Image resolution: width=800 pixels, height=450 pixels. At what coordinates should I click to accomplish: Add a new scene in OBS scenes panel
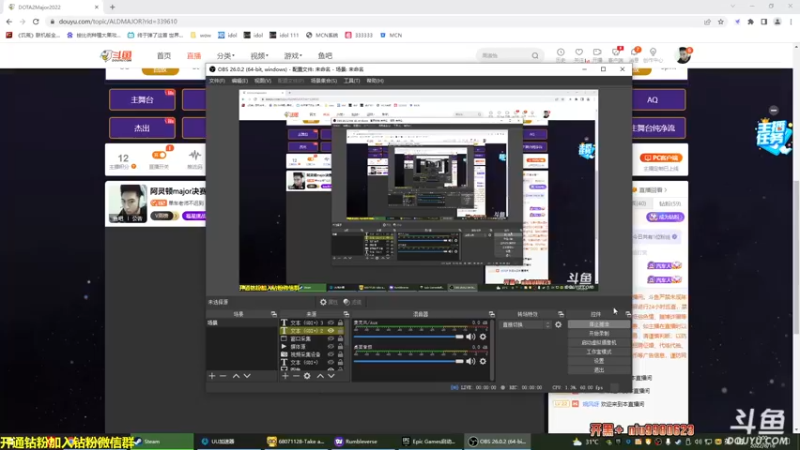pos(212,376)
